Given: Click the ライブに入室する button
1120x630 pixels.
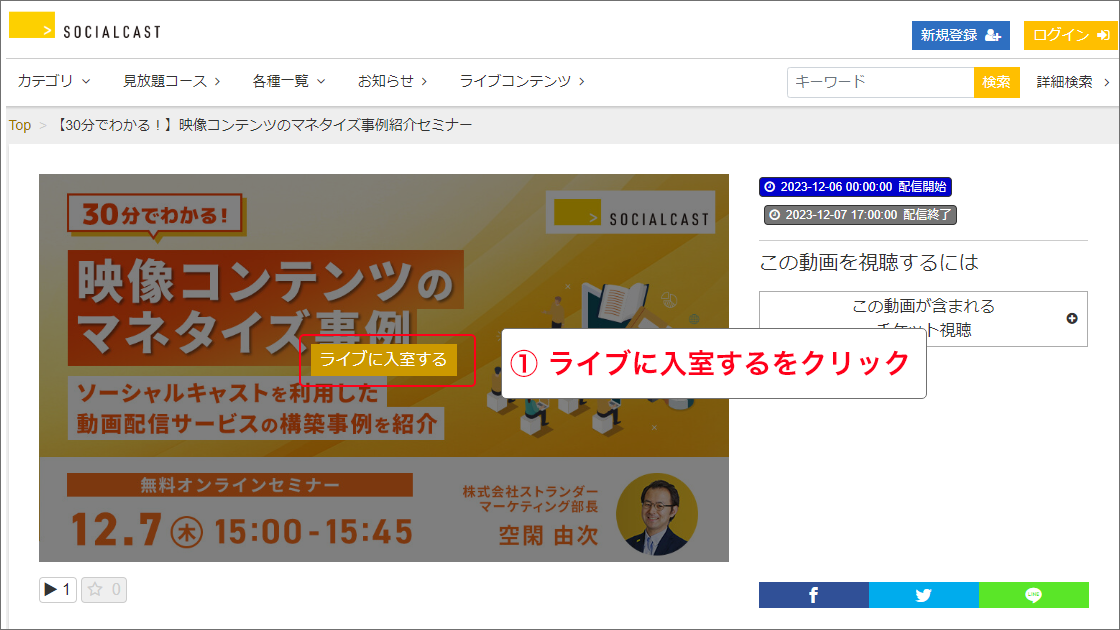Looking at the screenshot, I should point(384,359).
